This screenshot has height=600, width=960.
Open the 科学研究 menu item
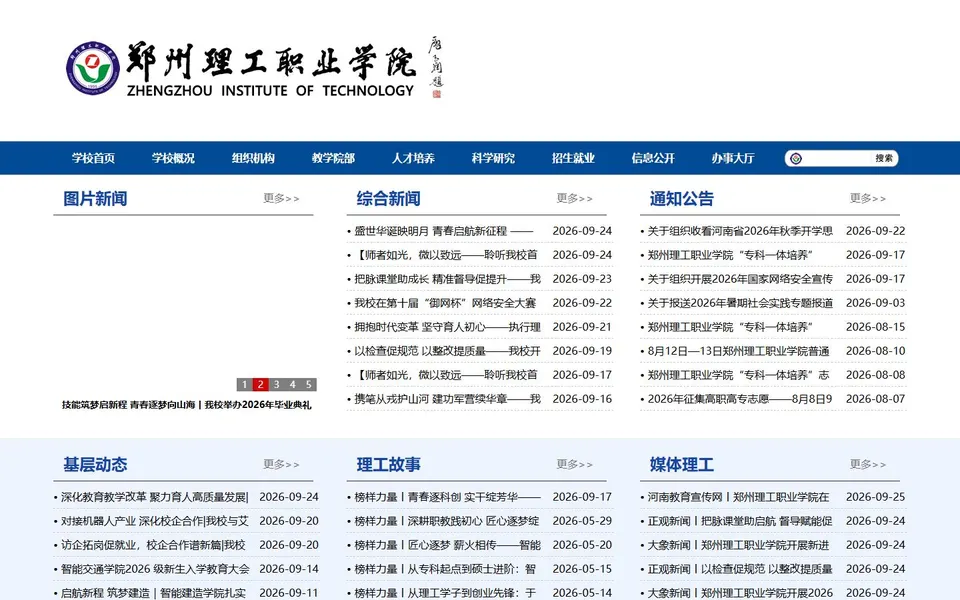(x=493, y=158)
